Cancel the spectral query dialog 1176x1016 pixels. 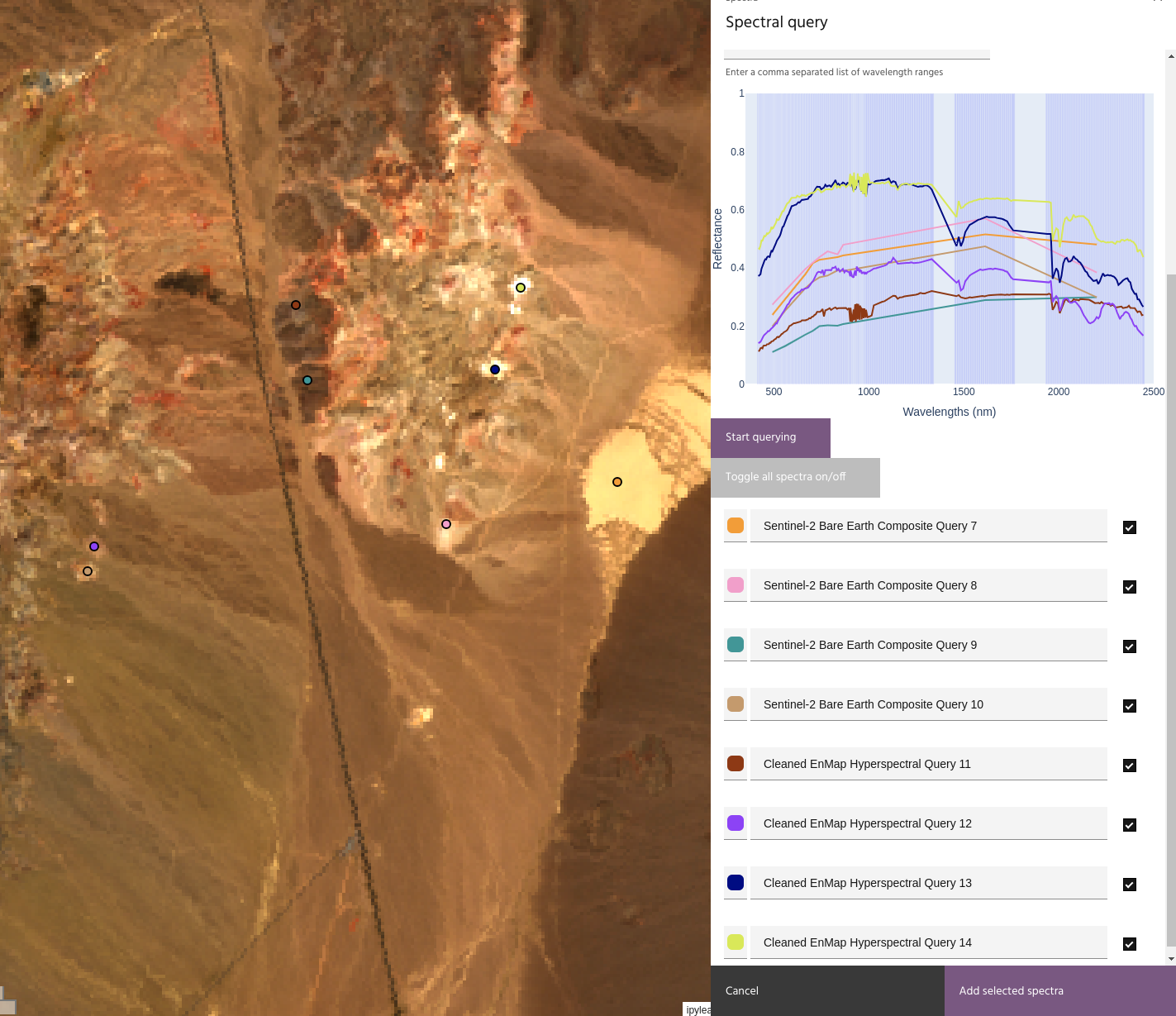coord(742,990)
